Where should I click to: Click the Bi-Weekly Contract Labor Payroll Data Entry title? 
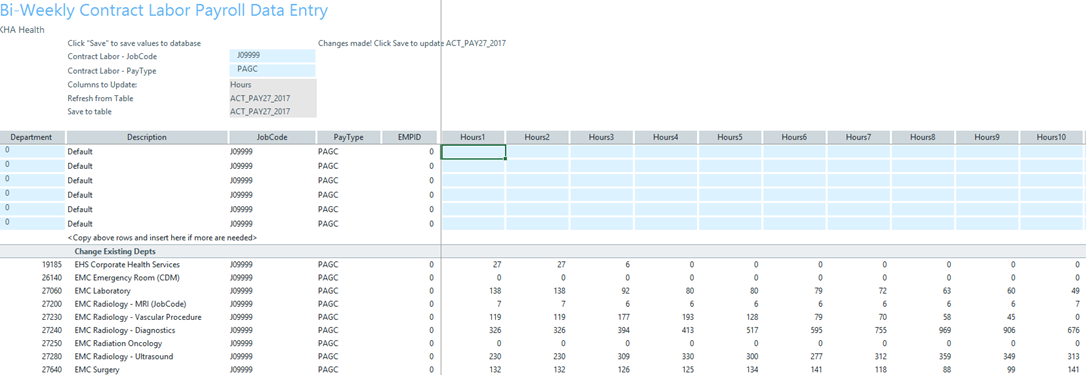coord(164,10)
